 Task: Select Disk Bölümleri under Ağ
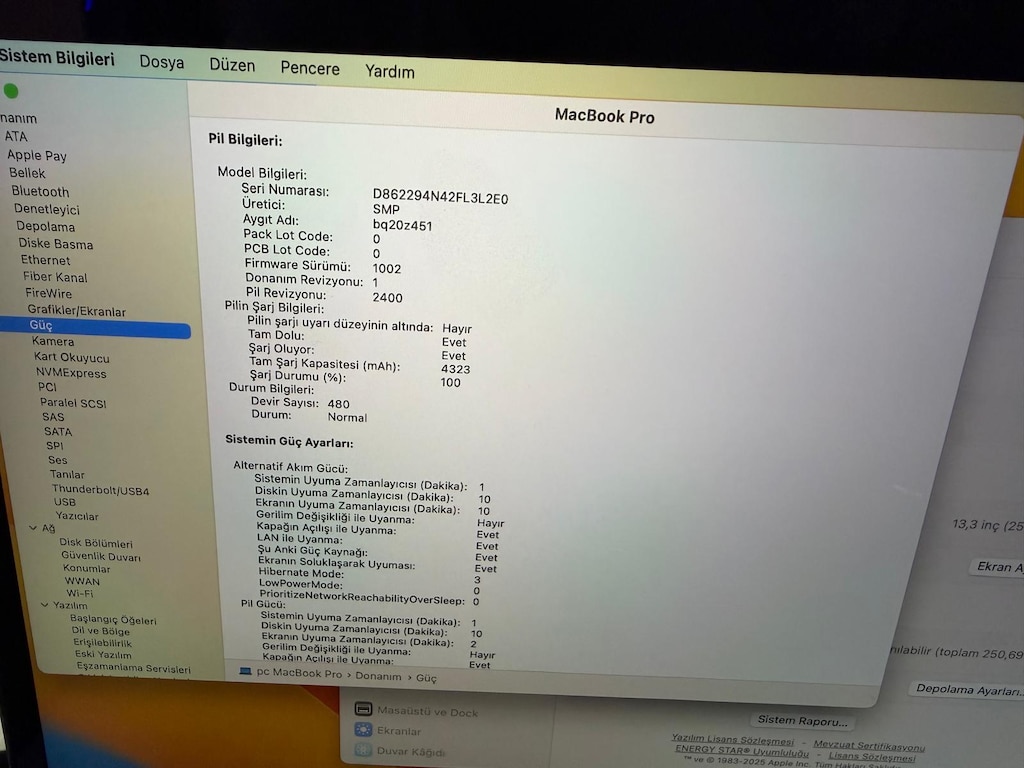[96, 543]
